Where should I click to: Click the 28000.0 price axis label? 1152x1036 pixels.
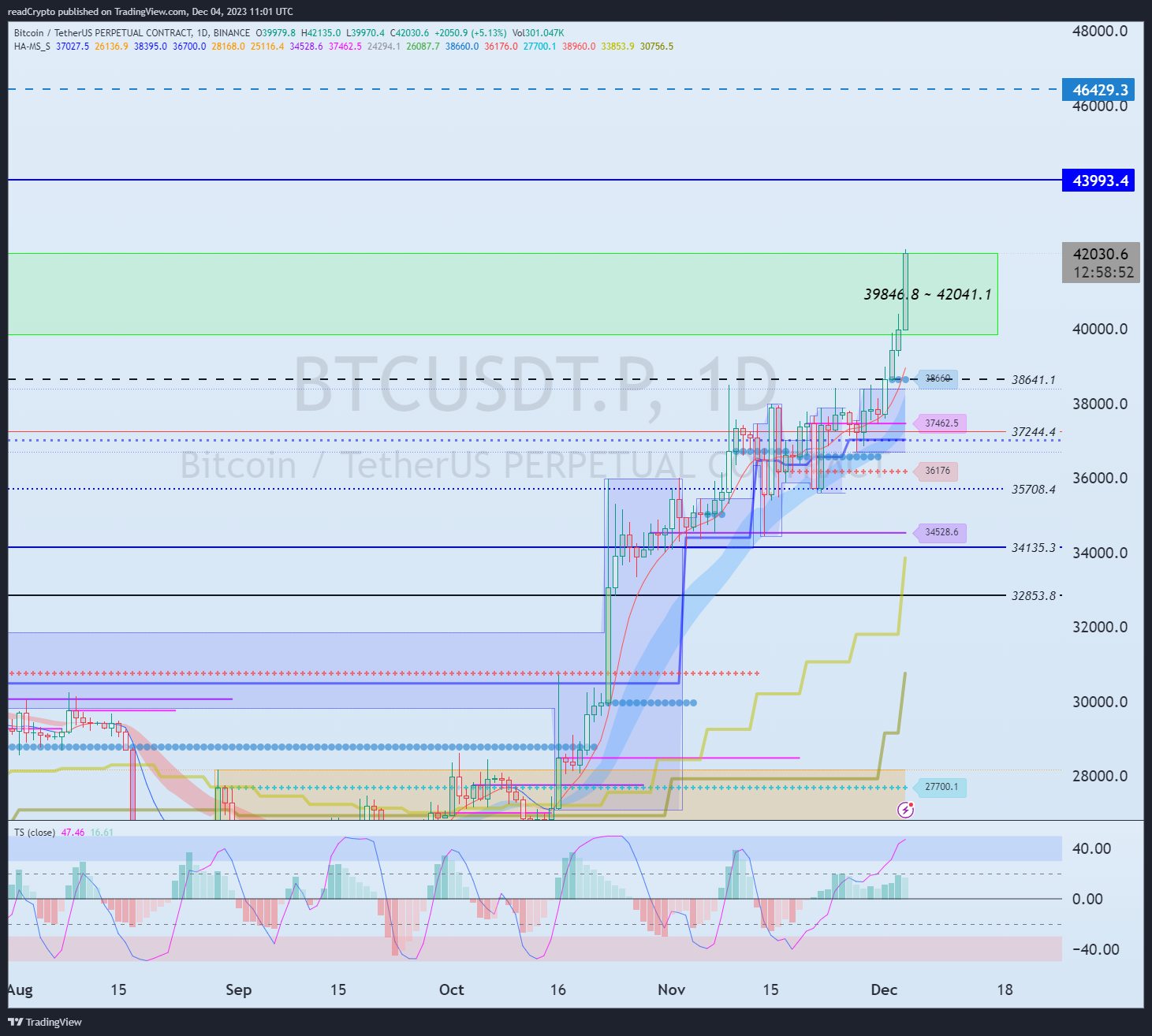[1100, 777]
